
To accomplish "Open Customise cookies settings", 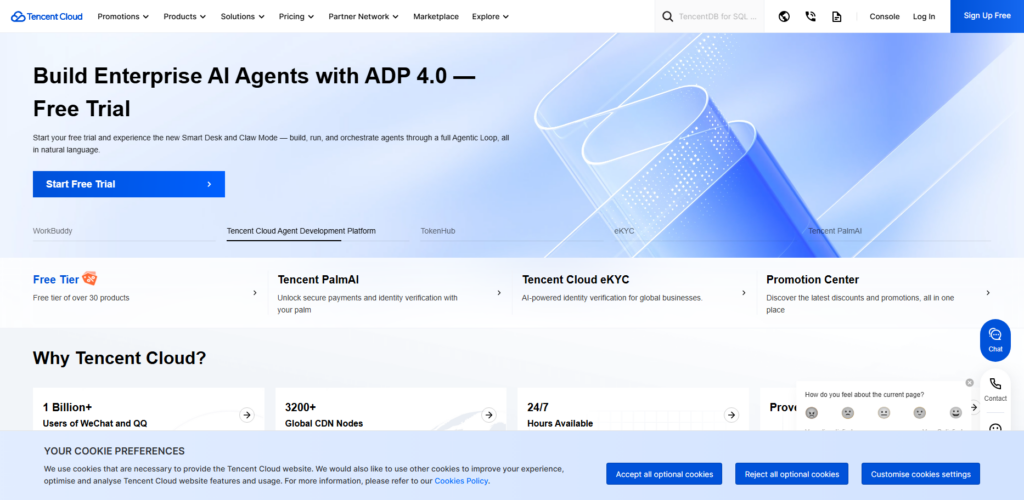I will tap(921, 474).
